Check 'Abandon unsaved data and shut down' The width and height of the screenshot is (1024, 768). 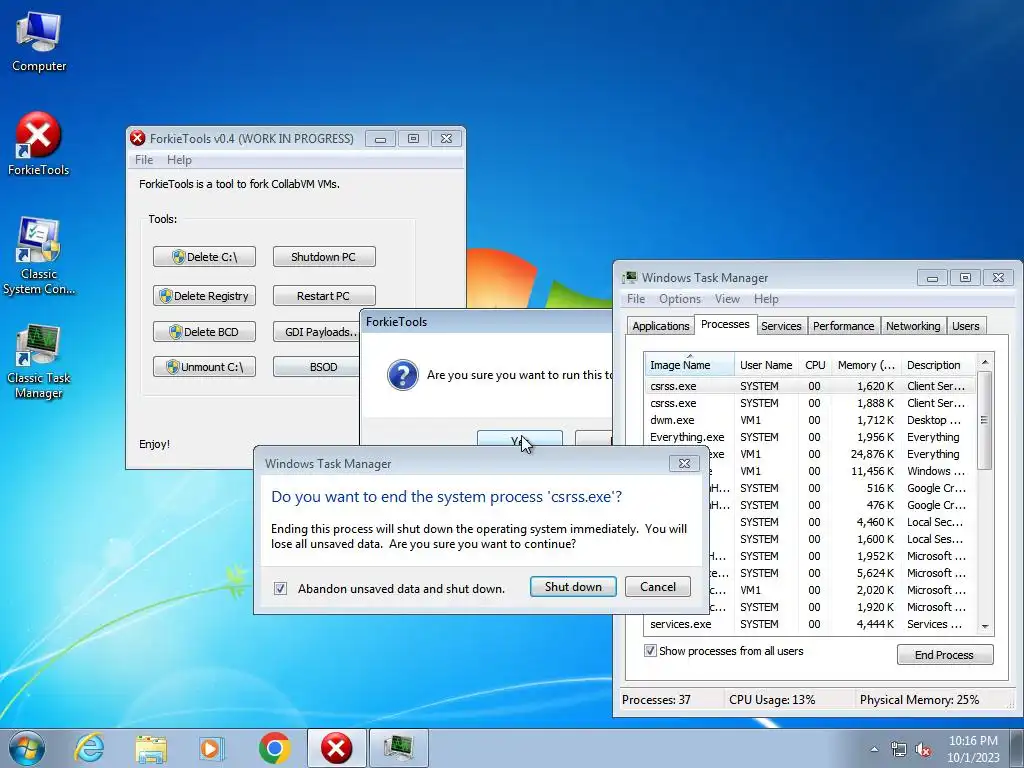coord(280,588)
